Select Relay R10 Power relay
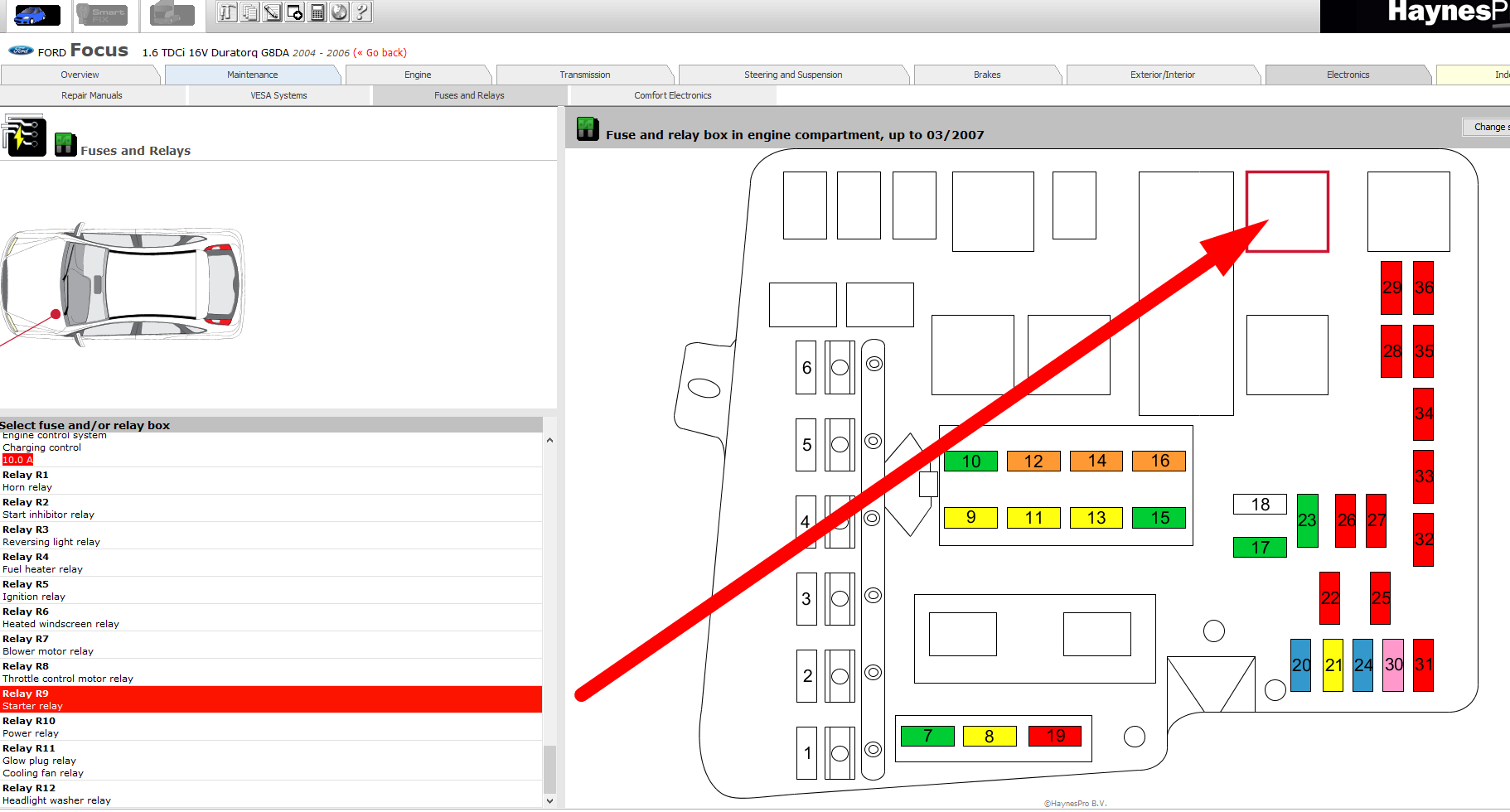 [x=271, y=727]
